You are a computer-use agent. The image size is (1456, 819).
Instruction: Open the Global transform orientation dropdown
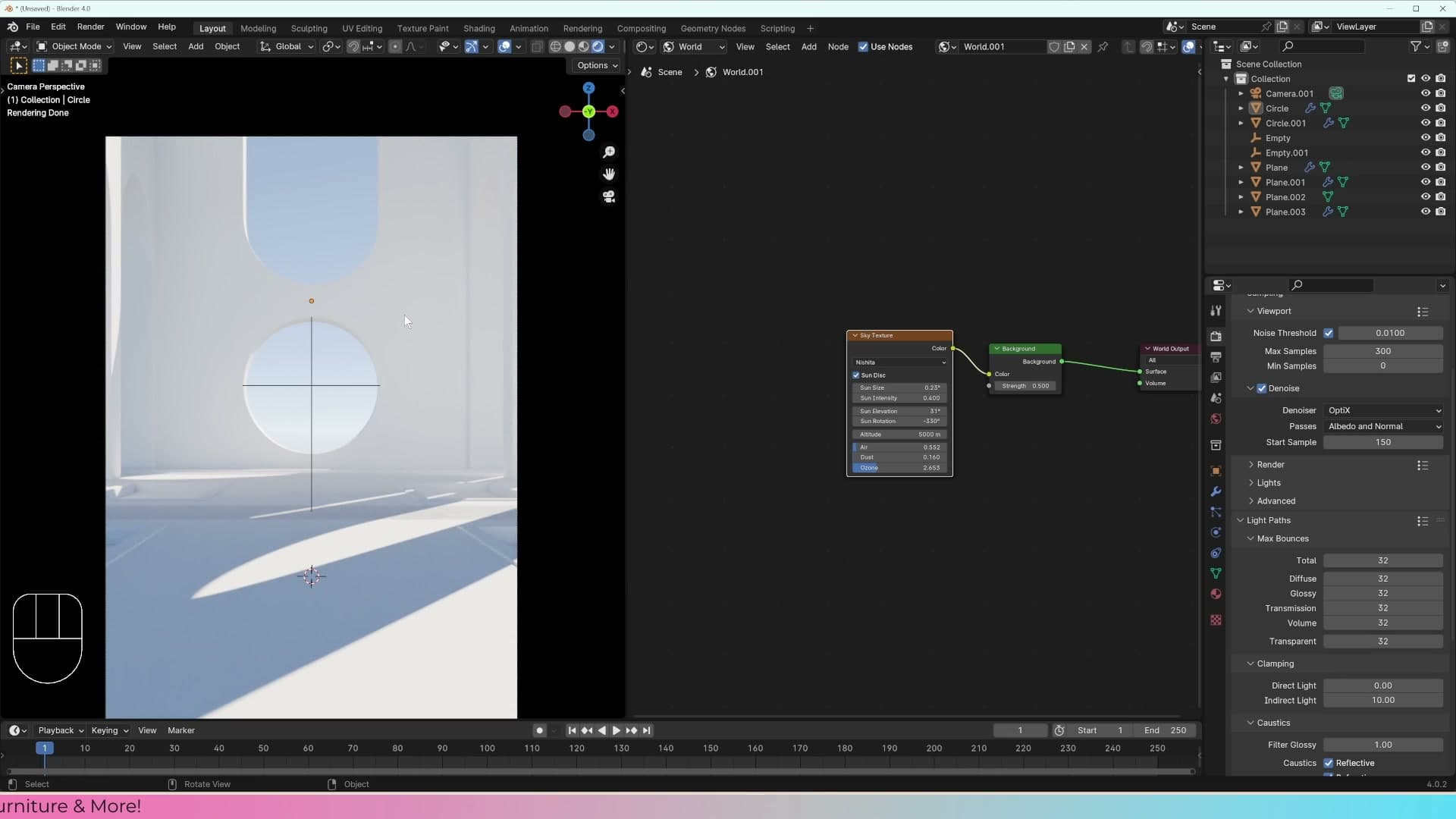tap(287, 46)
